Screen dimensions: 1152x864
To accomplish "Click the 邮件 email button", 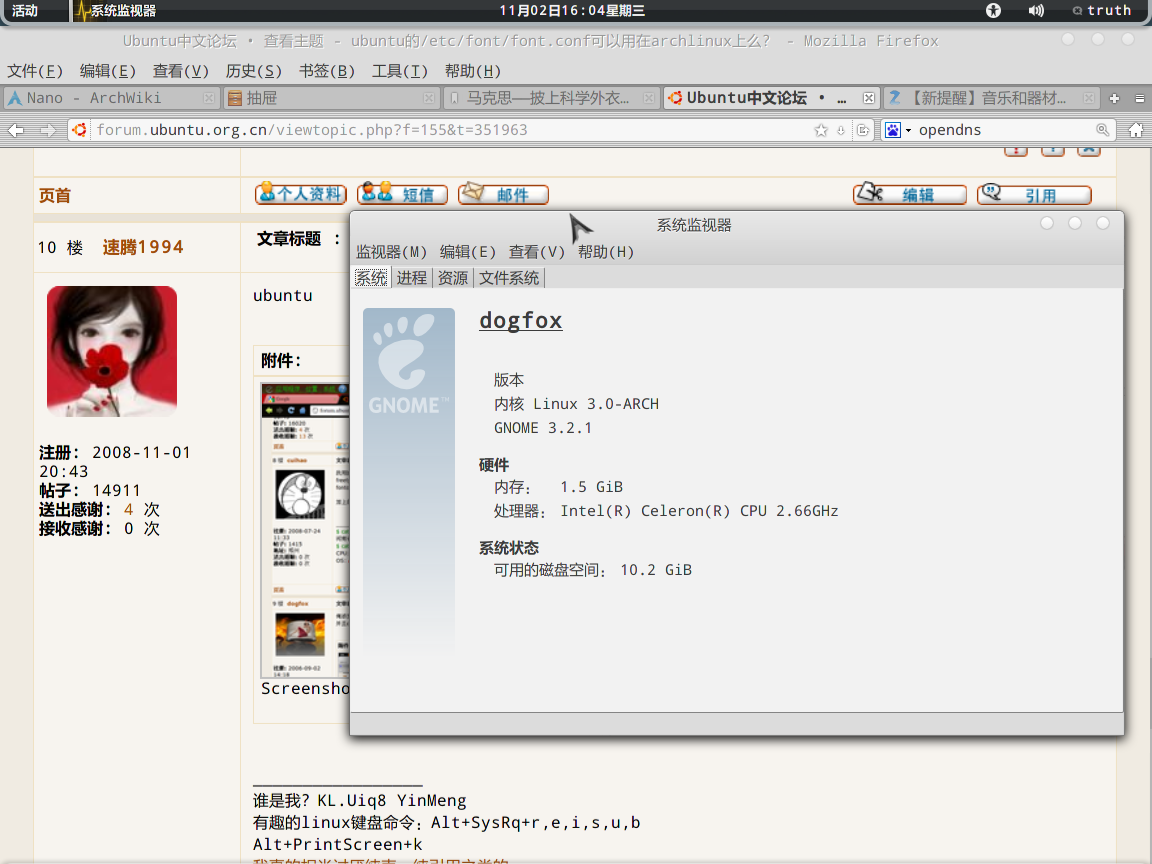I will (503, 194).
